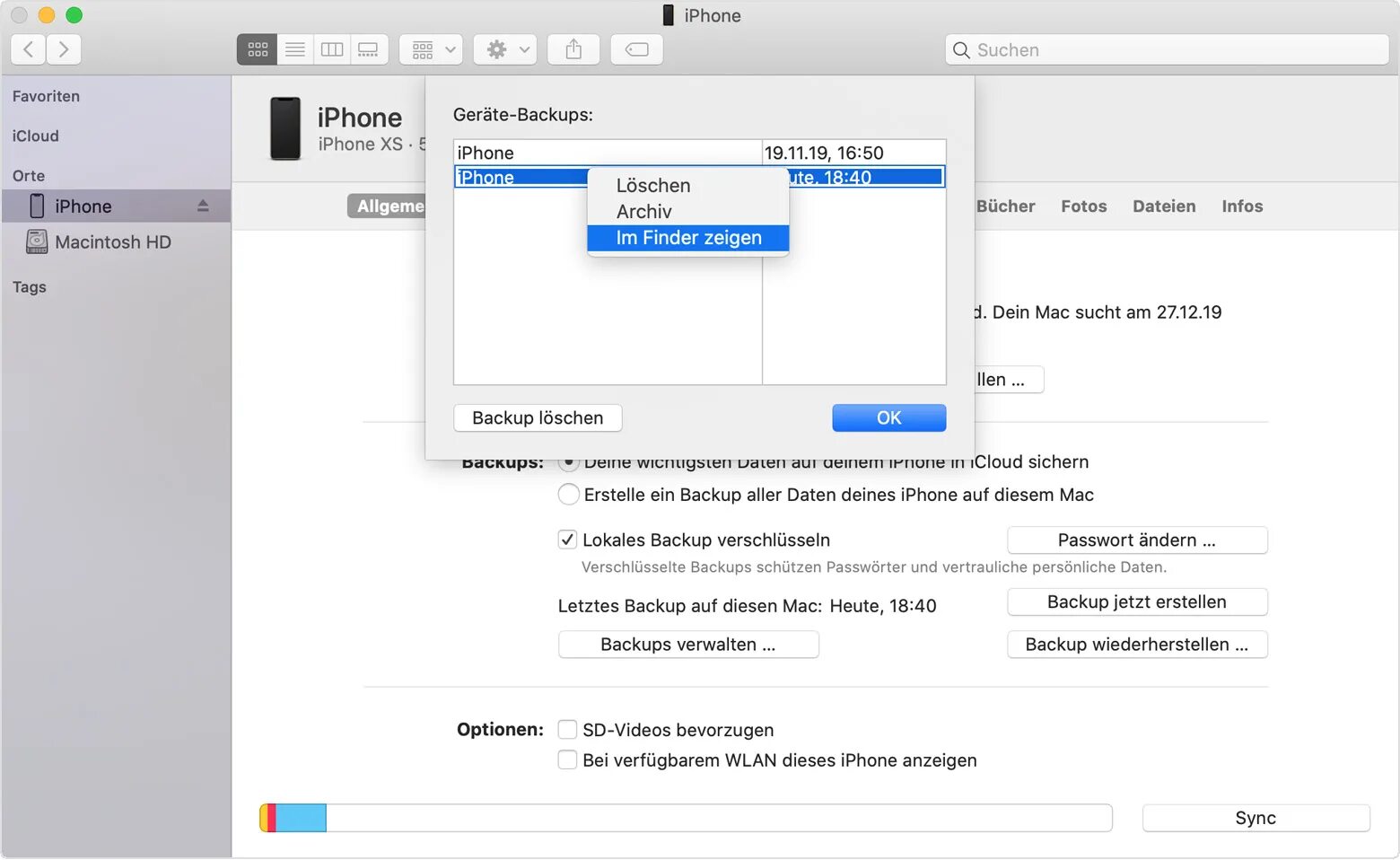Click the Macintosh HD disk icon

(37, 241)
